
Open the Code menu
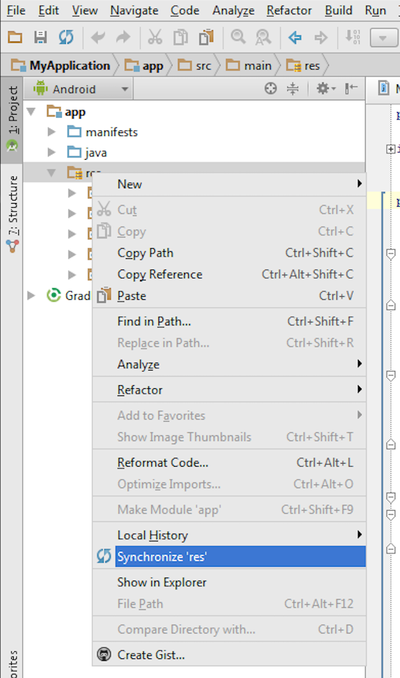(x=185, y=10)
